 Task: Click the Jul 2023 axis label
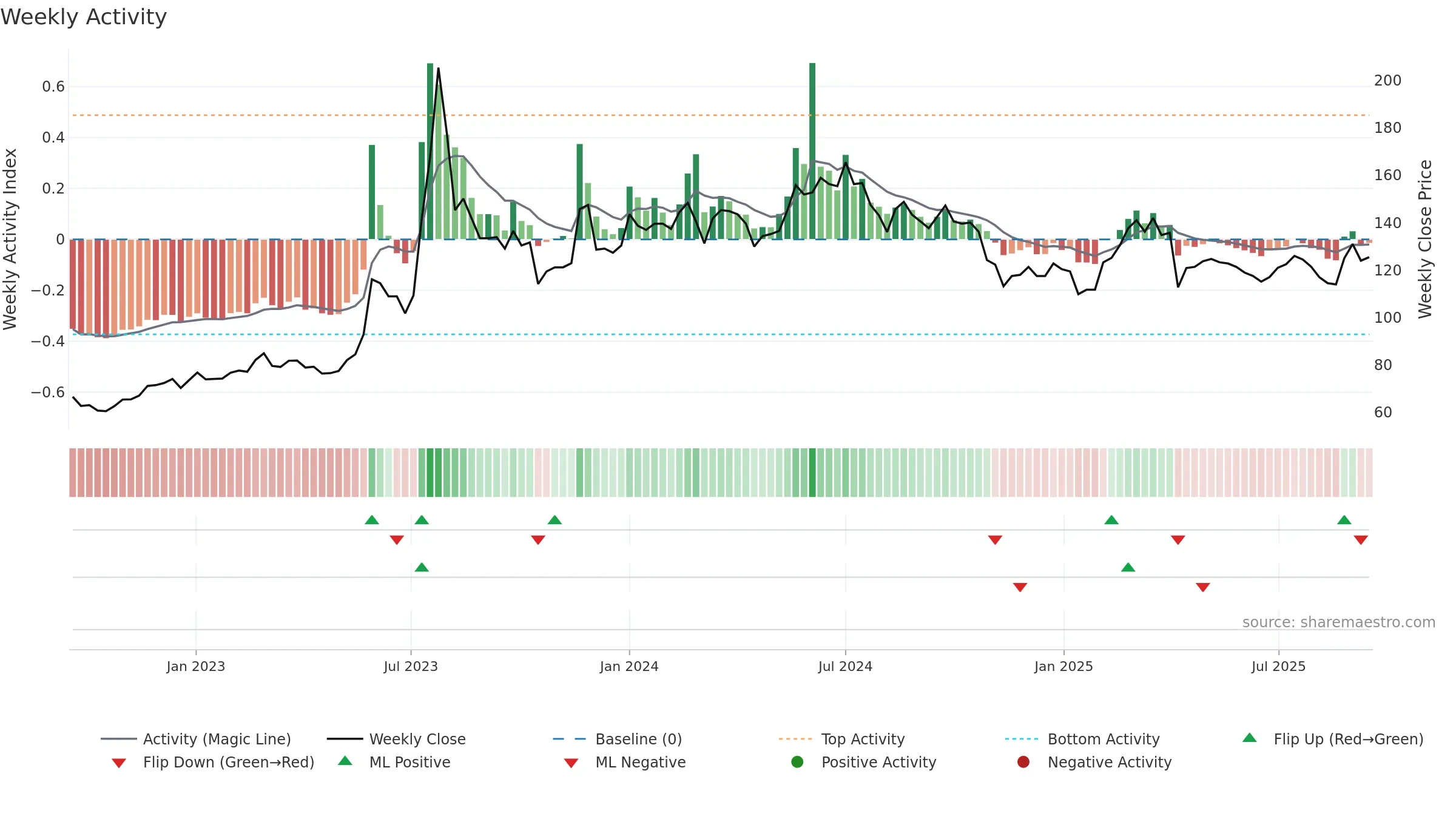point(411,666)
